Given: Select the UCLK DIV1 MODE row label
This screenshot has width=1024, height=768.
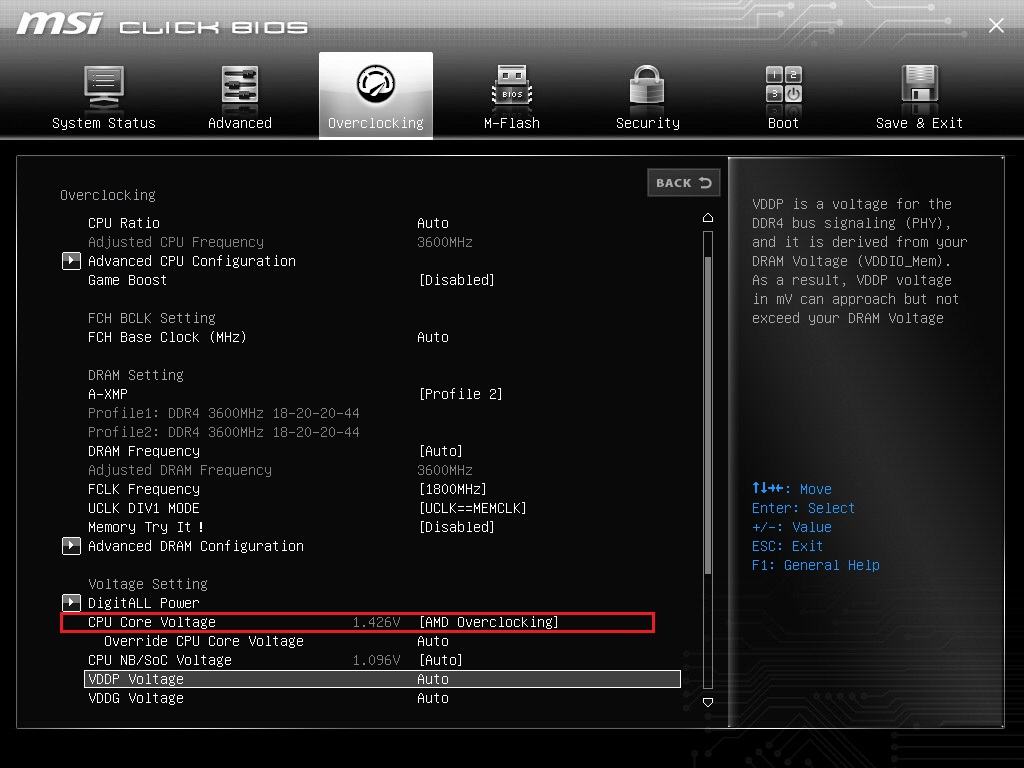Looking at the screenshot, I should (x=144, y=508).
